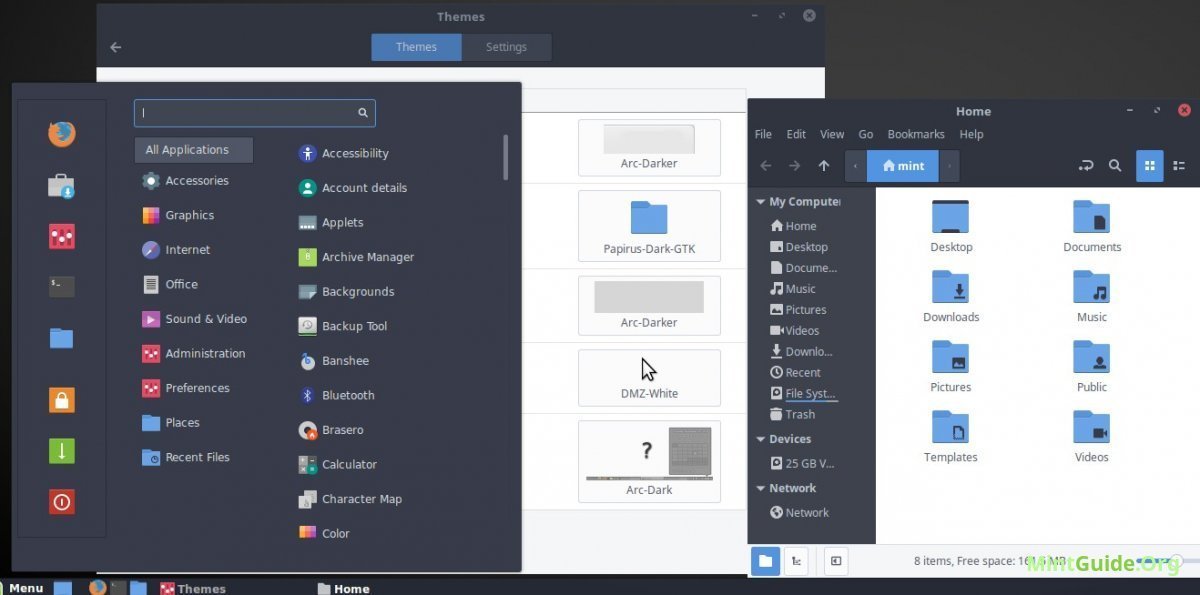Viewport: 1200px width, 595px height.
Task: Collapse the Network sidebar section
Action: click(x=761, y=488)
